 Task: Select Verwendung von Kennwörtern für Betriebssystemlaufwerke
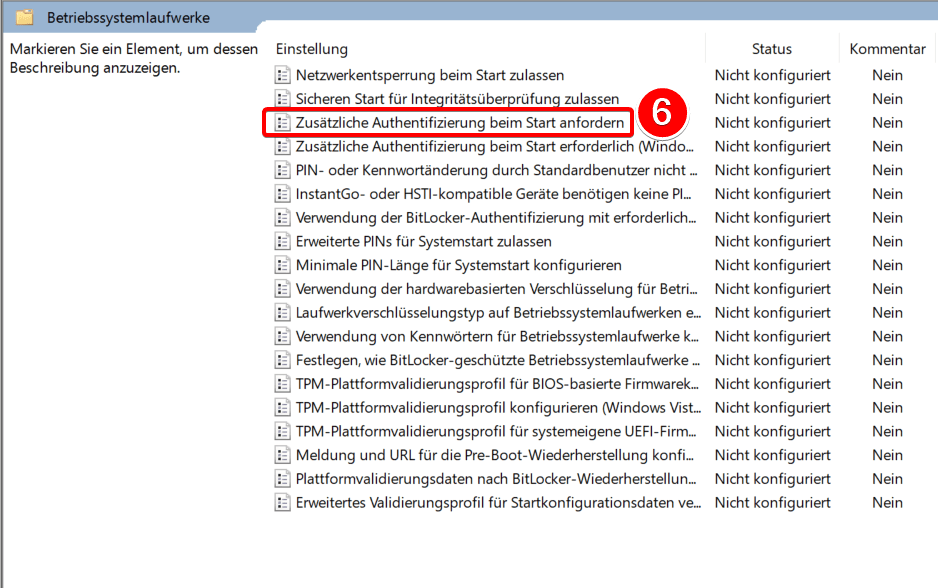click(497, 336)
